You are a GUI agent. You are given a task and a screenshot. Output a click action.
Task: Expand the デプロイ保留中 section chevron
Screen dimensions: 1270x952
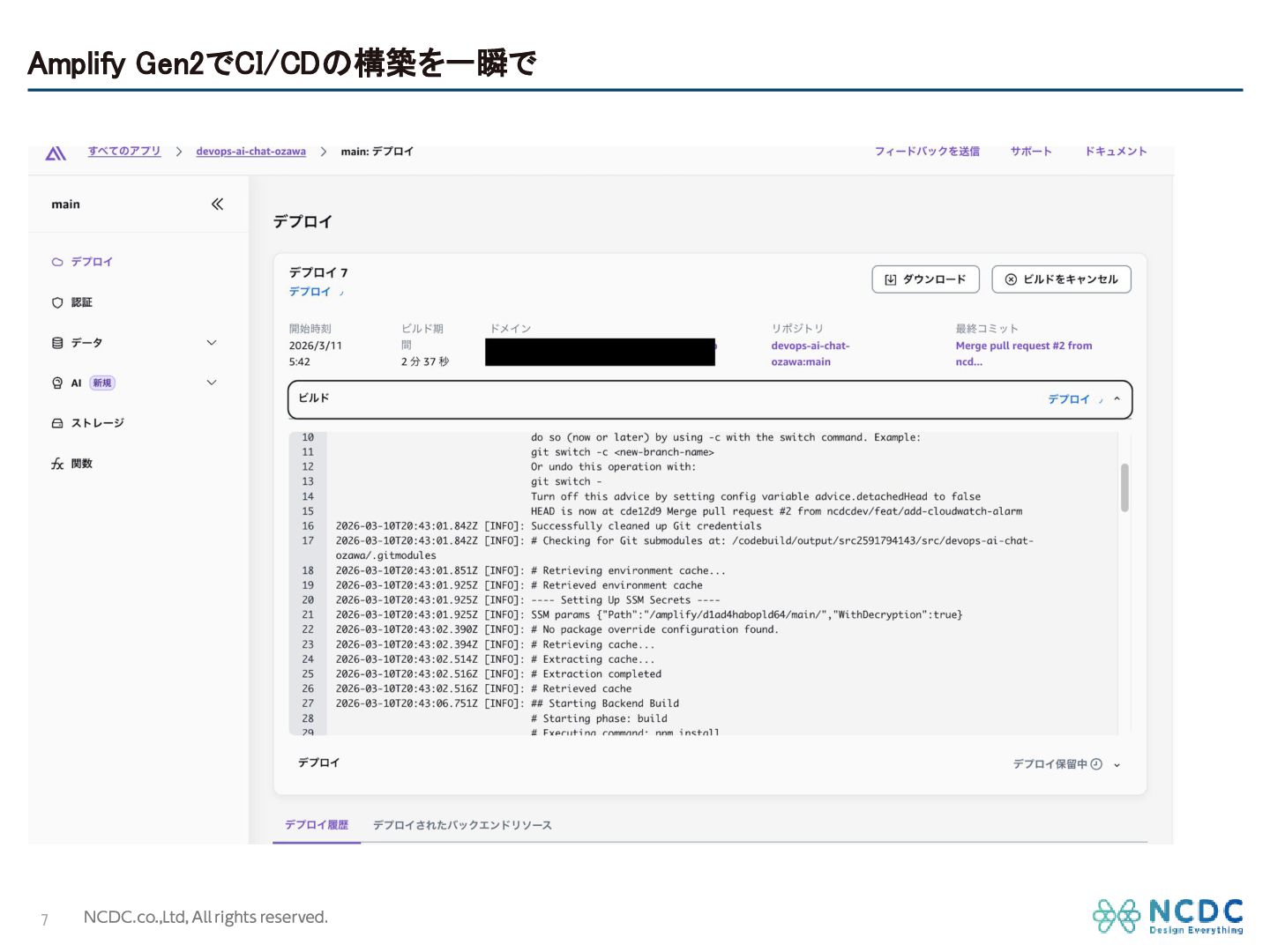(x=1117, y=765)
